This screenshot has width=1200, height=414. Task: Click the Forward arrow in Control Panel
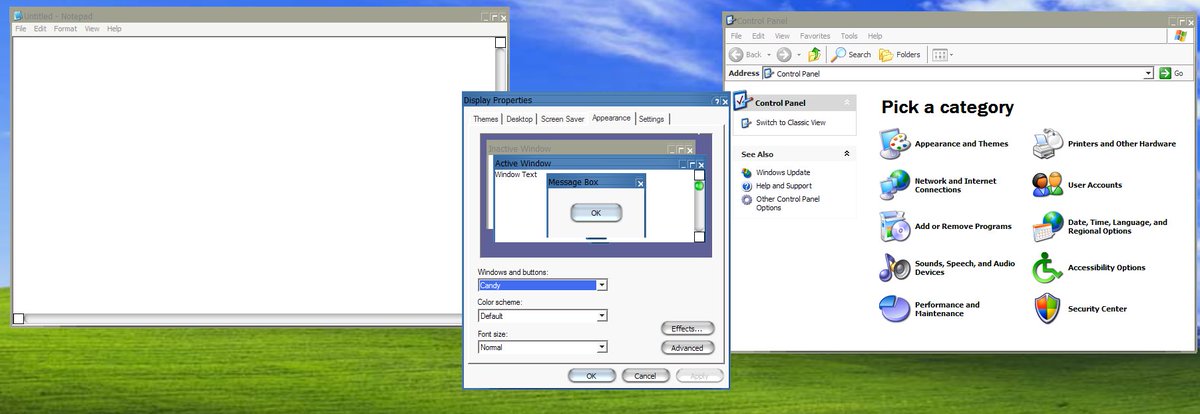tap(784, 54)
